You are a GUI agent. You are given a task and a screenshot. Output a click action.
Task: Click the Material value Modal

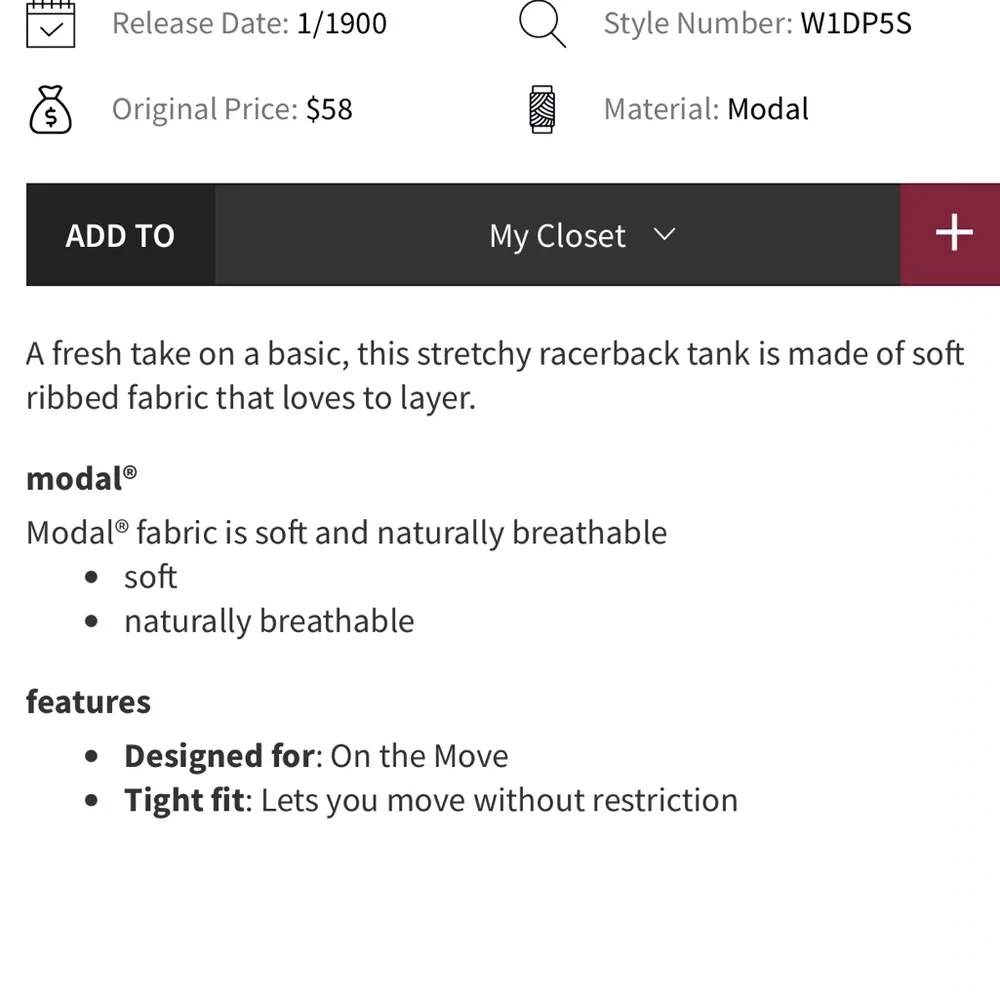tap(768, 109)
